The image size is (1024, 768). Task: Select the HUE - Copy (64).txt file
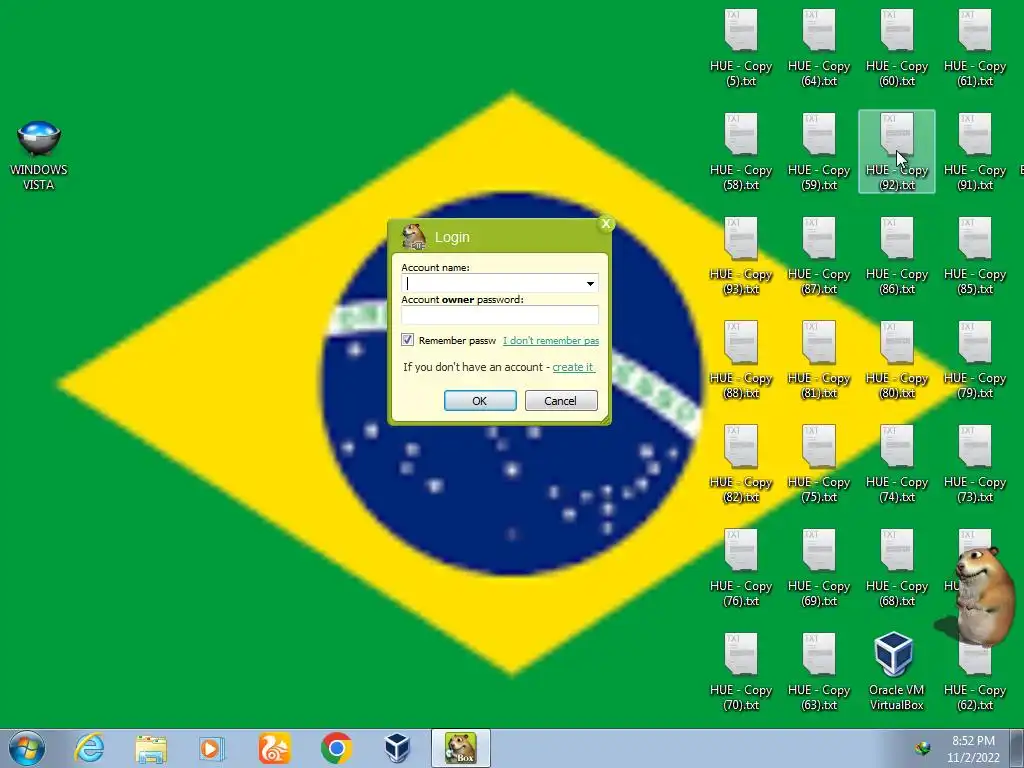coord(819,48)
